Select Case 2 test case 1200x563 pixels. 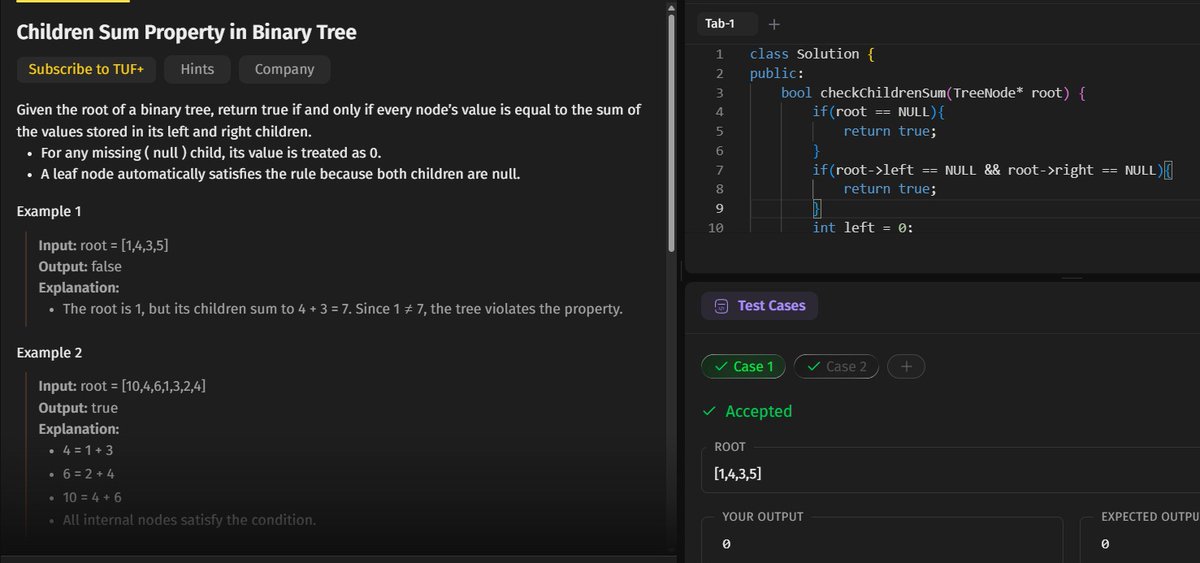coord(837,367)
